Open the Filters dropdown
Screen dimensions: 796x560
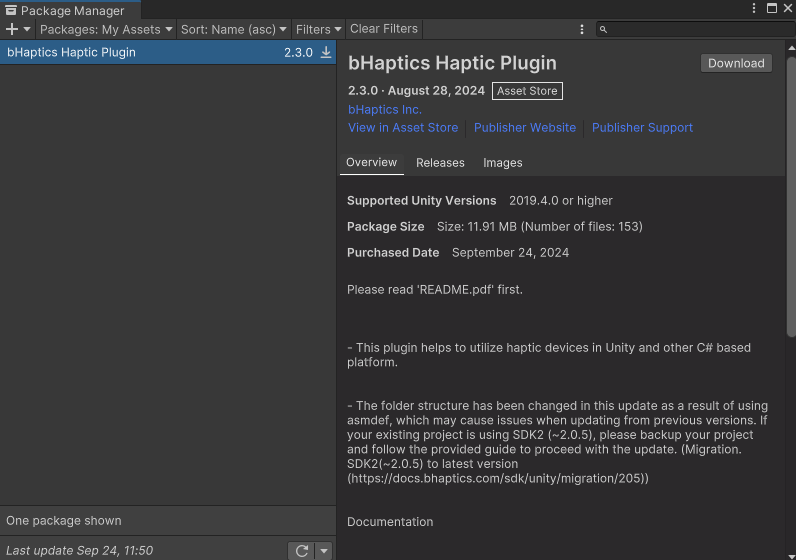pyautogui.click(x=318, y=29)
